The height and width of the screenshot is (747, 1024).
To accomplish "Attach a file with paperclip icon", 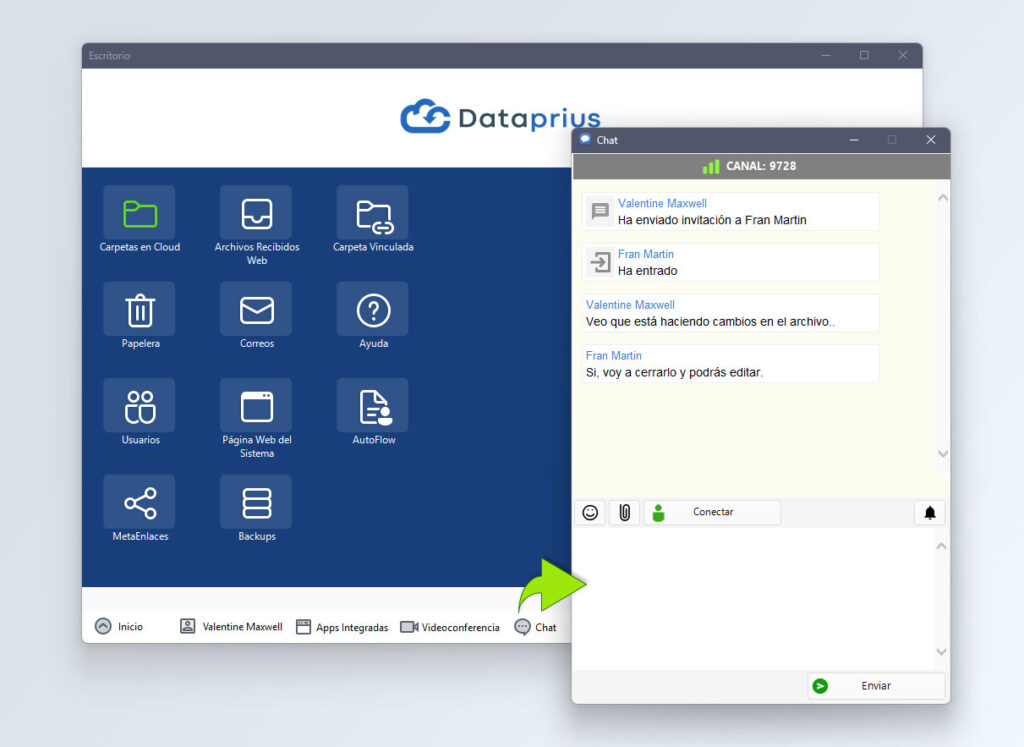I will (x=625, y=513).
